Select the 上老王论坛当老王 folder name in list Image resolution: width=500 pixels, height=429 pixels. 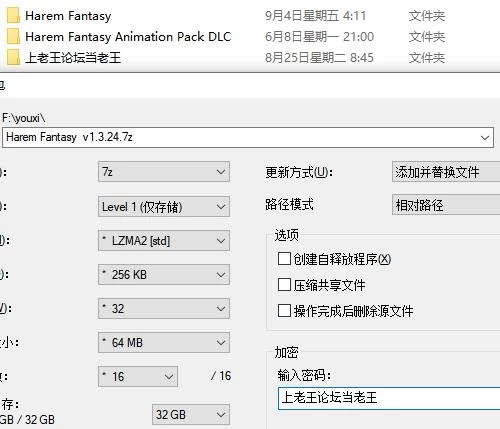click(x=73, y=58)
